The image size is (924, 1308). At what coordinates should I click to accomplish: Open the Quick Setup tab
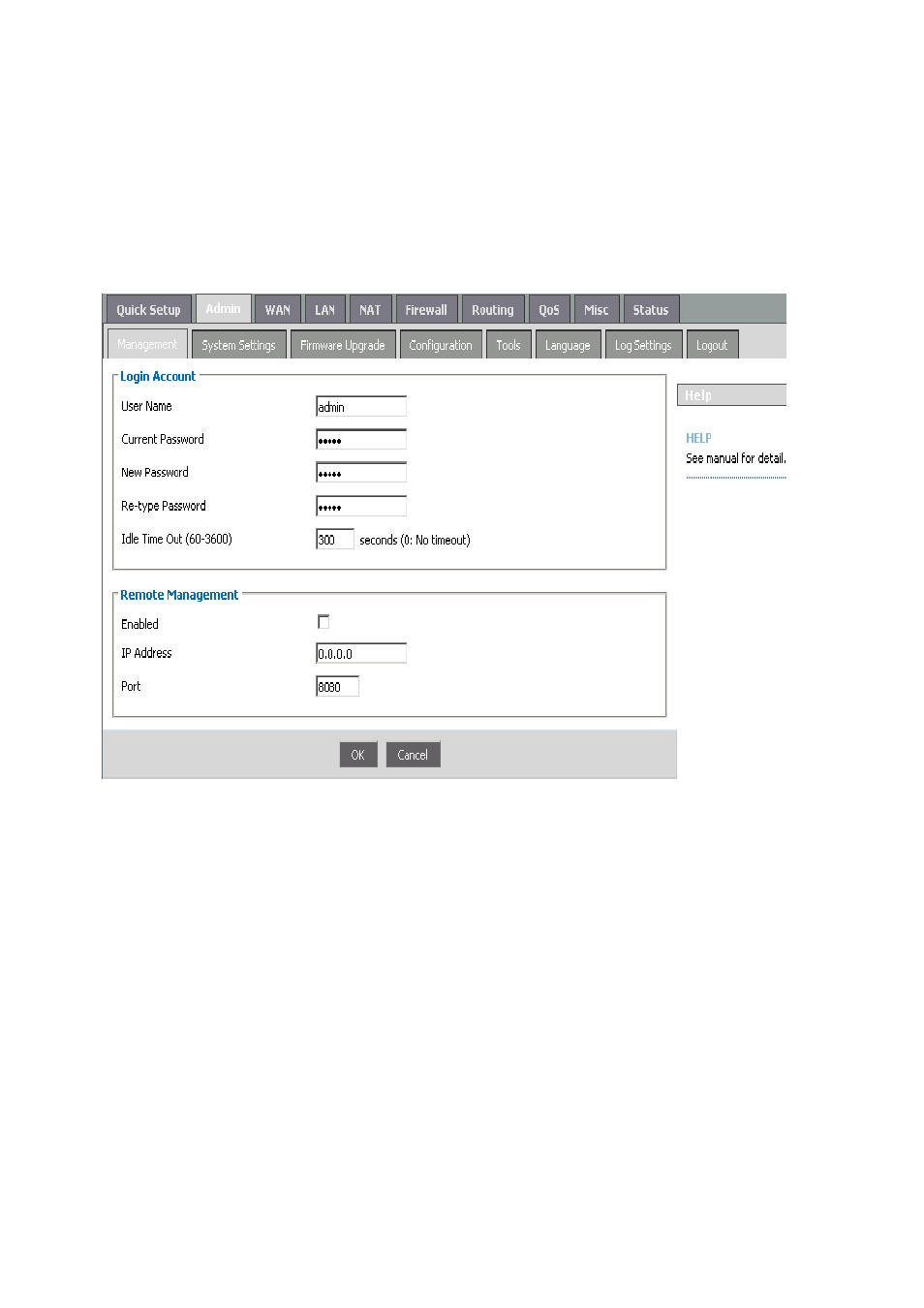(148, 310)
